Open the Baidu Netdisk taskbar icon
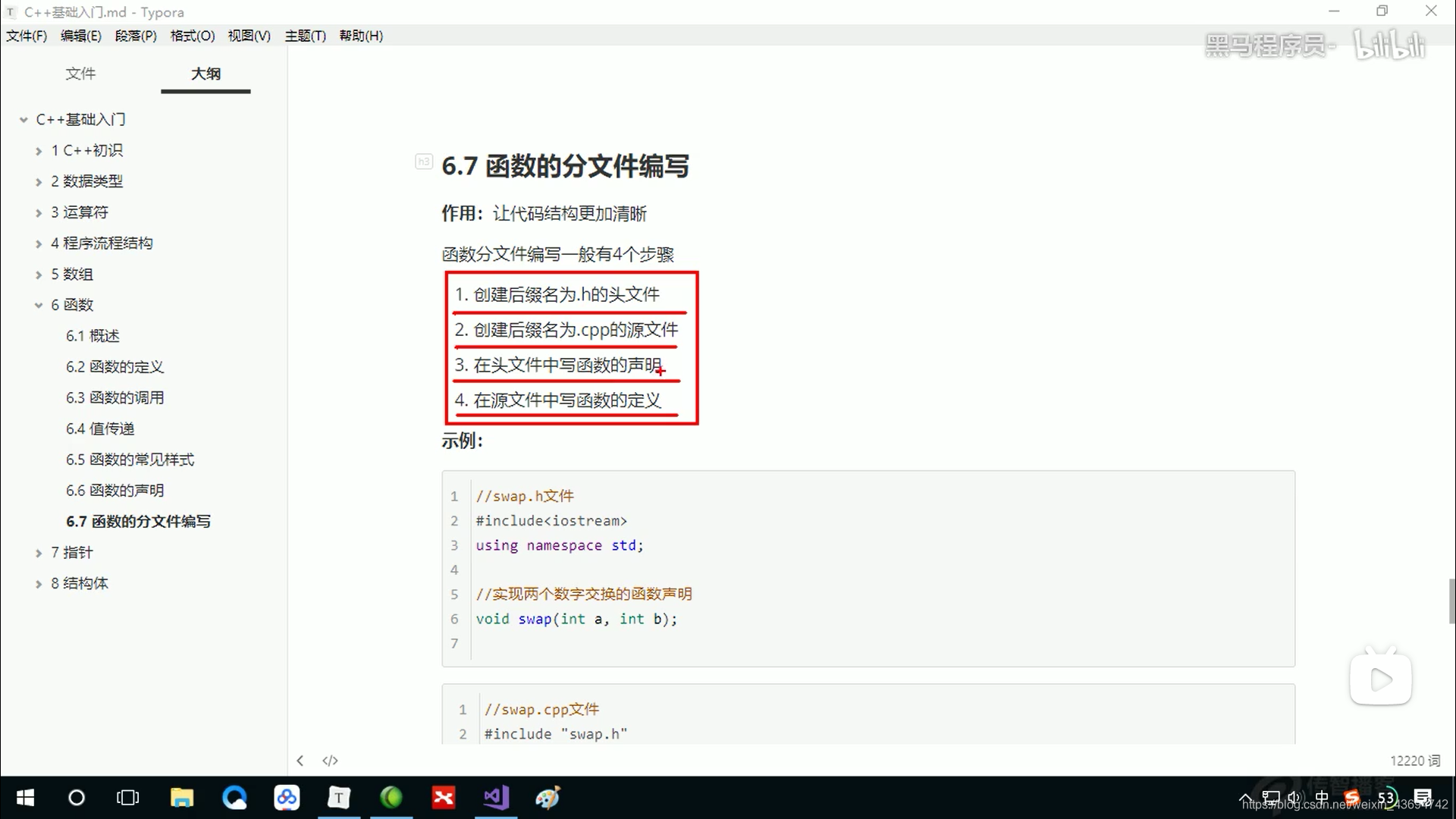Image resolution: width=1456 pixels, height=819 pixels. (287, 797)
